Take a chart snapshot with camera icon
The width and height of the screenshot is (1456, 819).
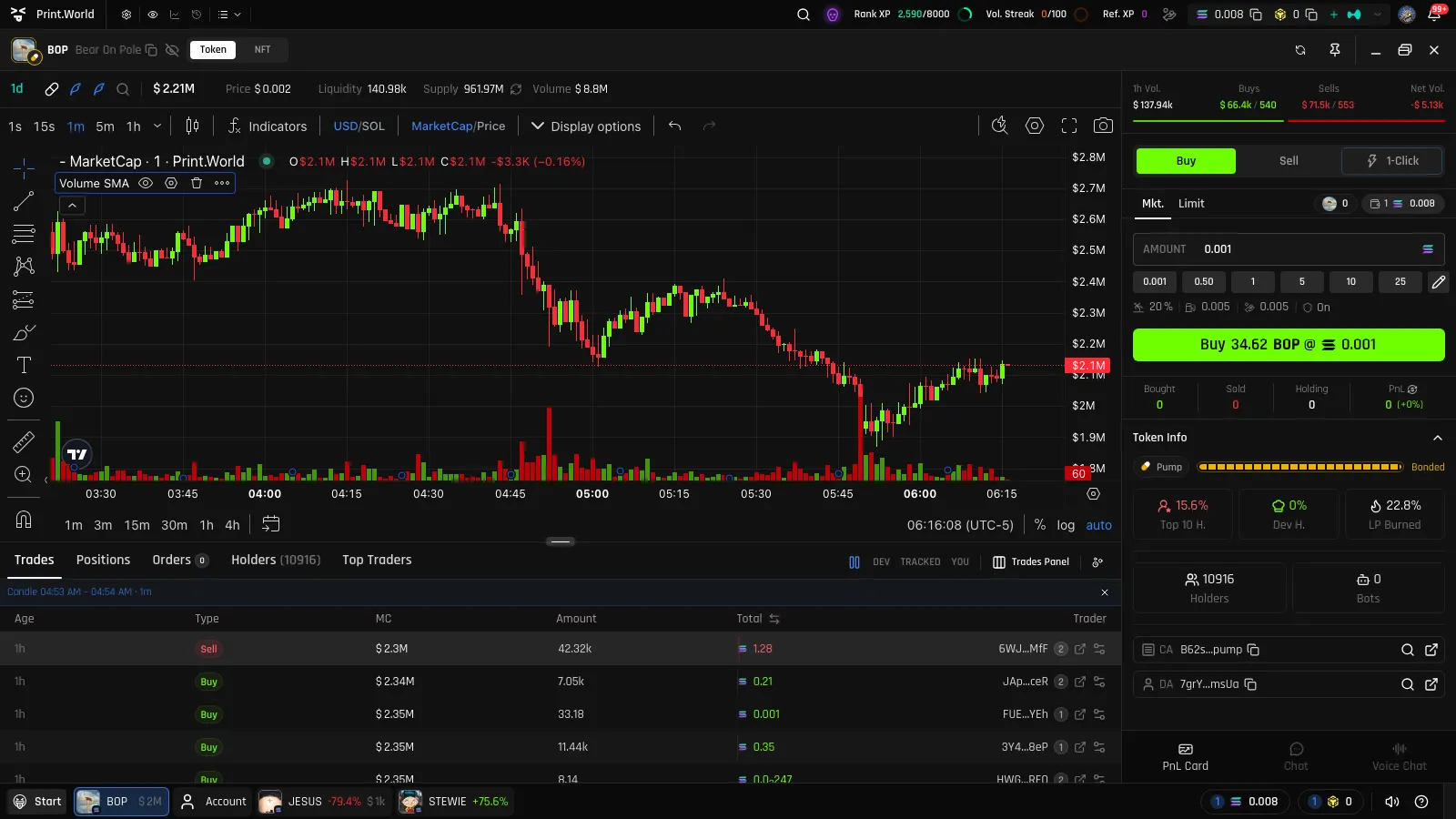[x=1103, y=126]
